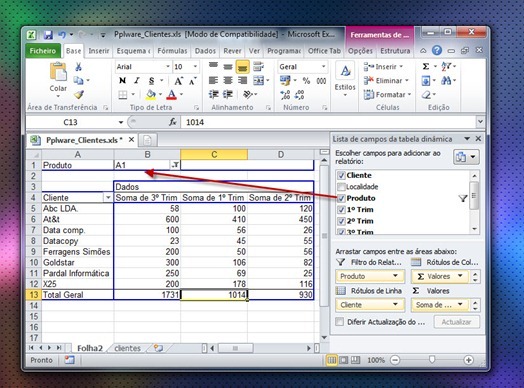
Task: Switch to the Fórmulas ribbon tab
Action: point(172,51)
